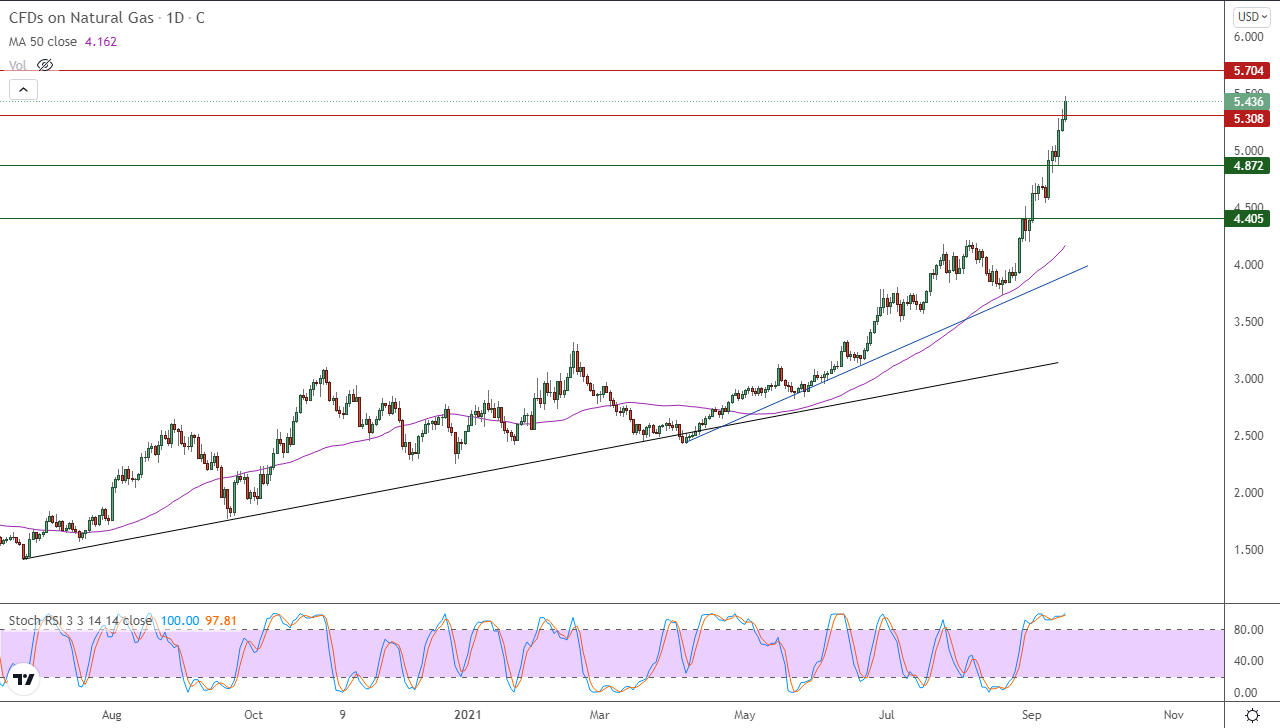Click the Jul label on the time axis
The height and width of the screenshot is (728, 1280).
(x=887, y=715)
